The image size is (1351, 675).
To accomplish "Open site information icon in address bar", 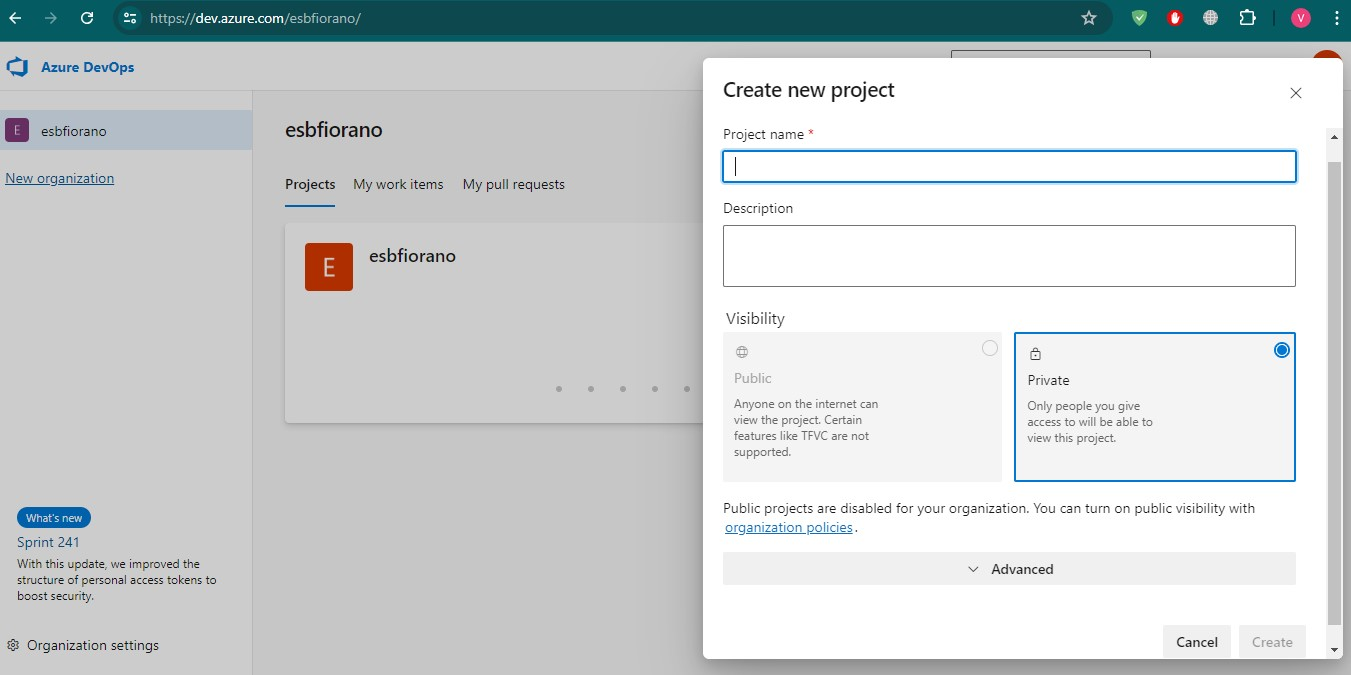I will pos(129,18).
